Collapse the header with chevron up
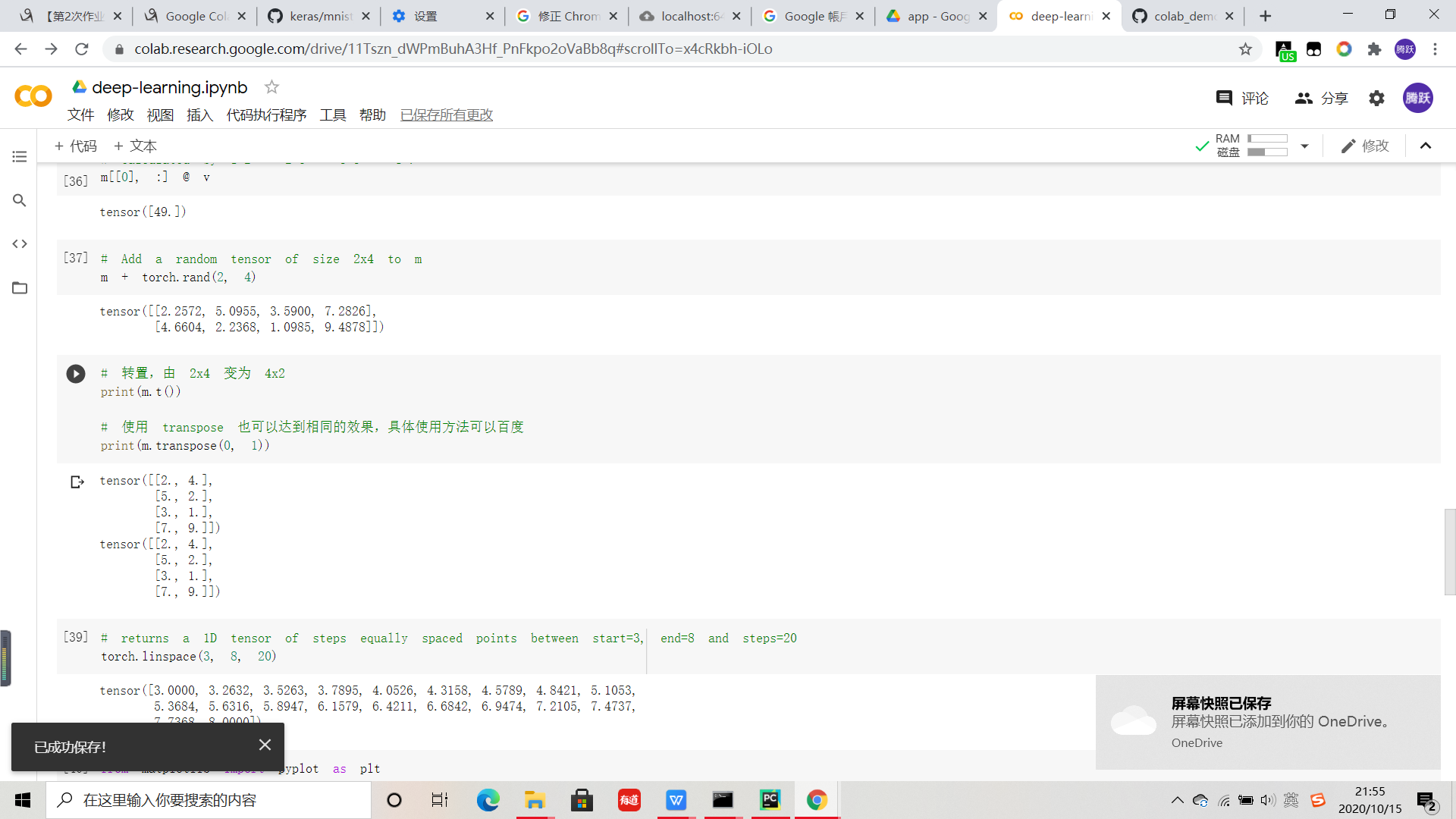This screenshot has height=819, width=1456. [1426, 146]
